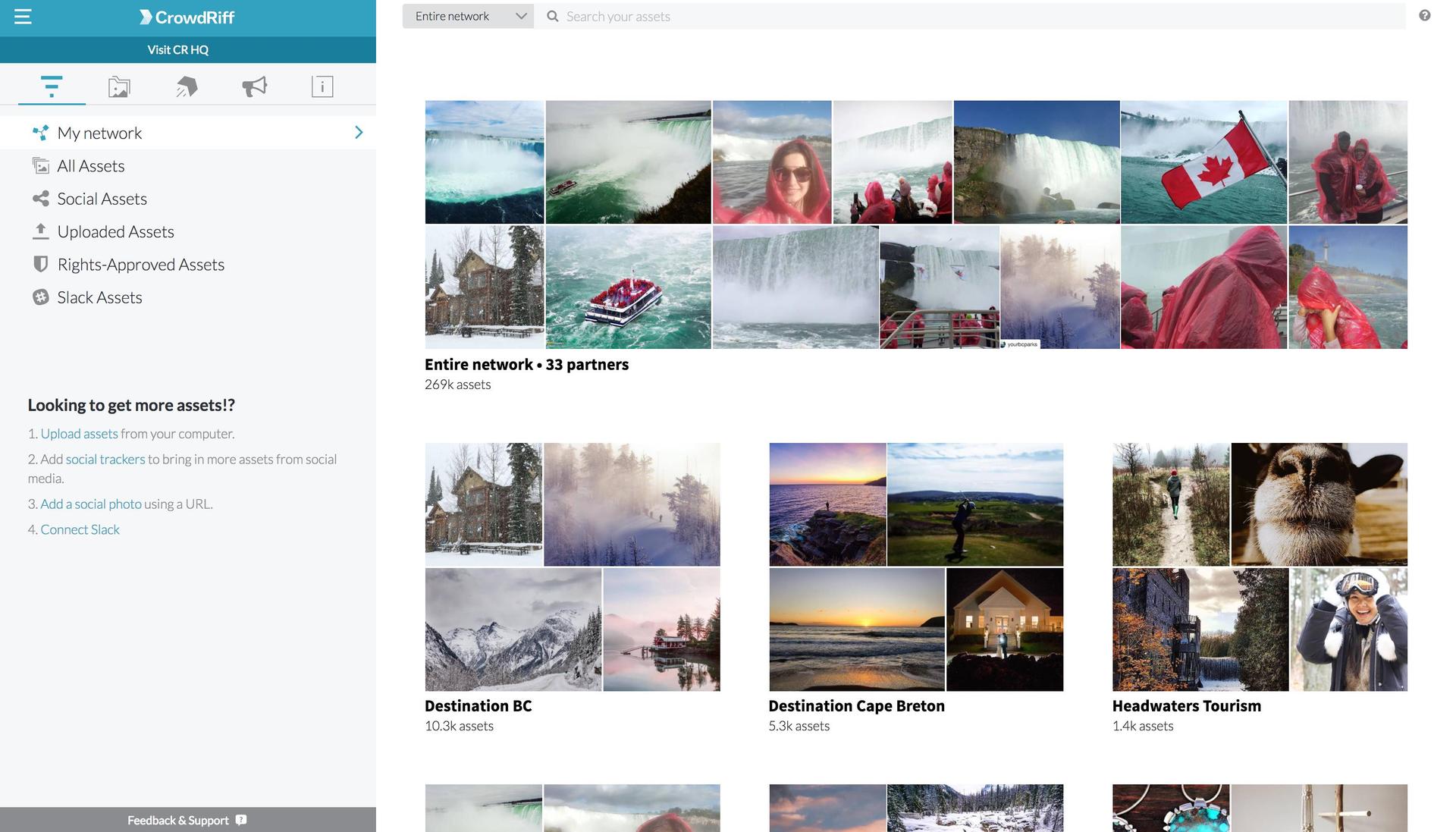The width and height of the screenshot is (1456, 832).
Task: Open the hiker on trail photo
Action: [x=1171, y=504]
